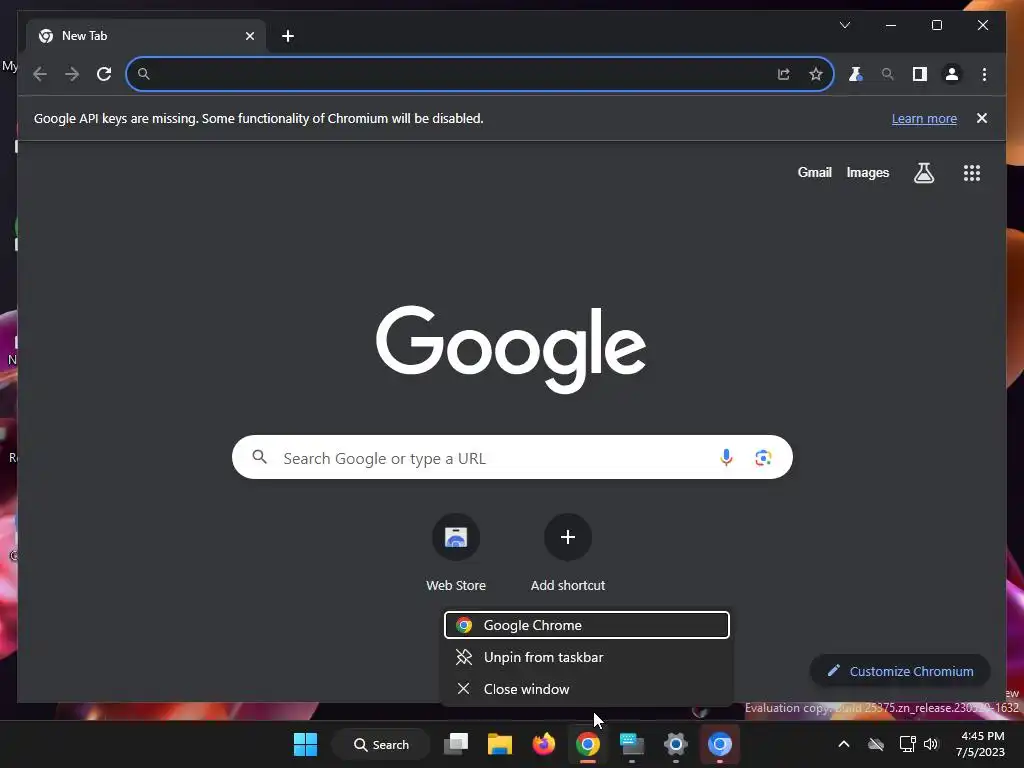
Task: Open taskbar Search
Action: click(x=381, y=744)
